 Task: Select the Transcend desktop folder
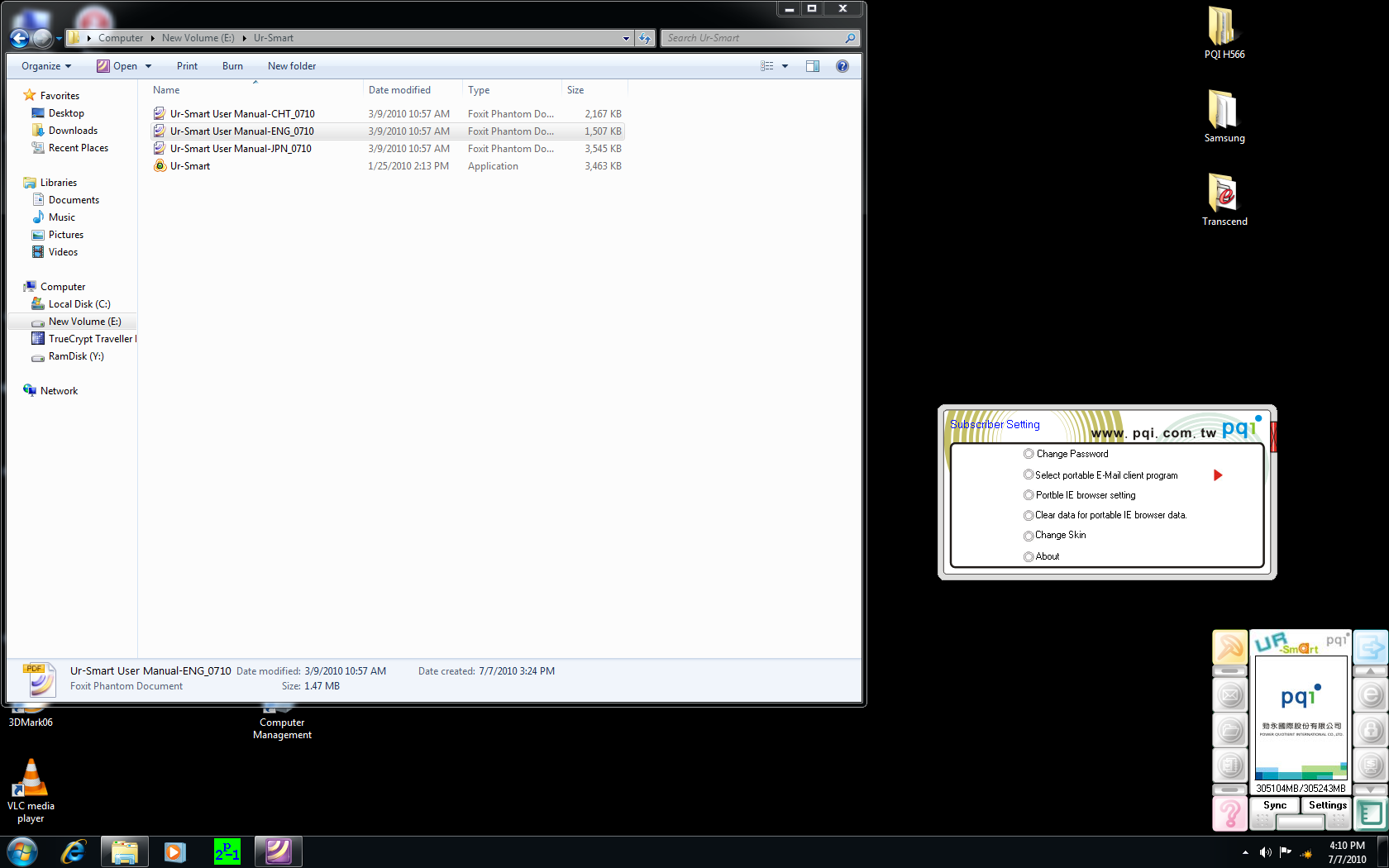coord(1224,200)
